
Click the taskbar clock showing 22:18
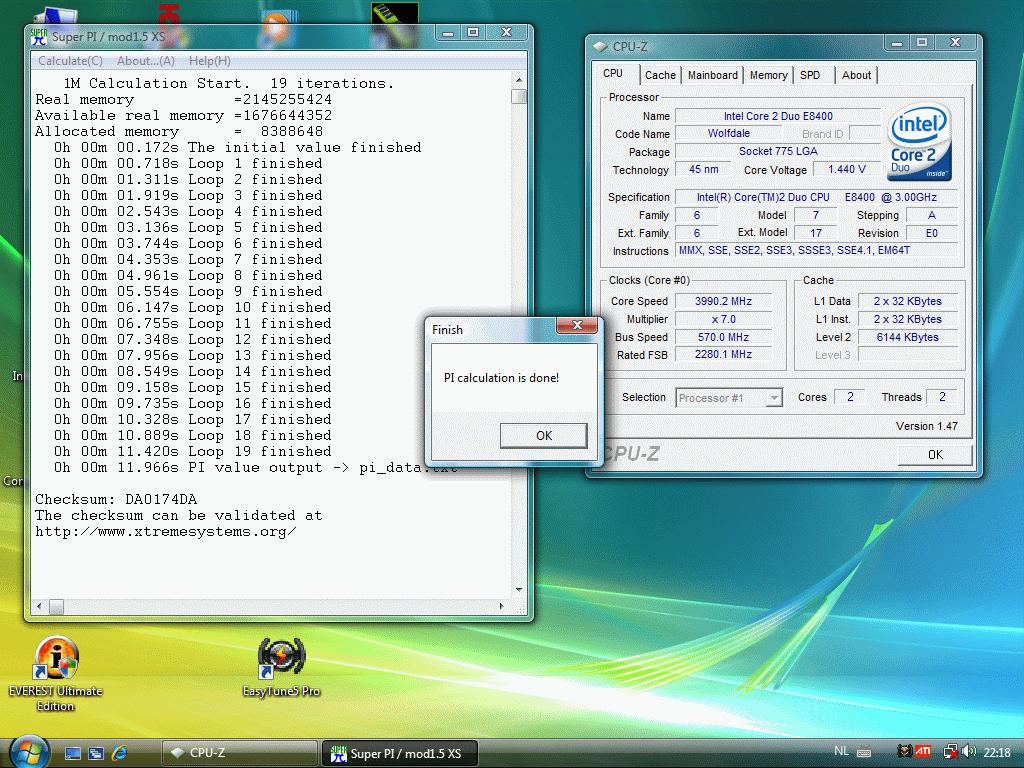pyautogui.click(x=997, y=752)
